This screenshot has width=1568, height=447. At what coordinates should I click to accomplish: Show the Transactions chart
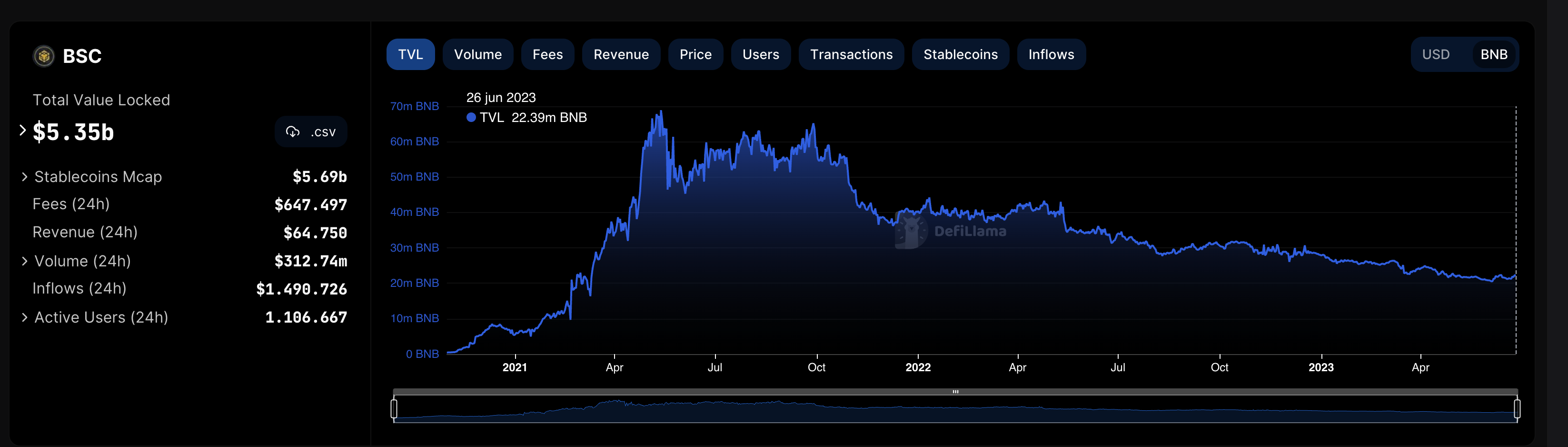[851, 55]
